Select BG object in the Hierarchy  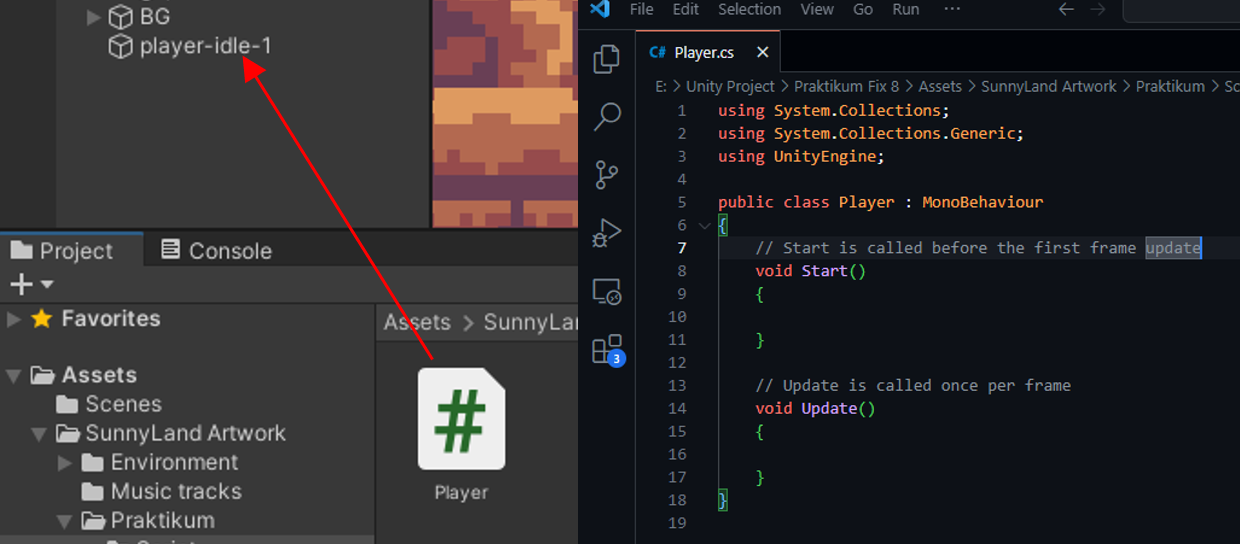point(155,17)
